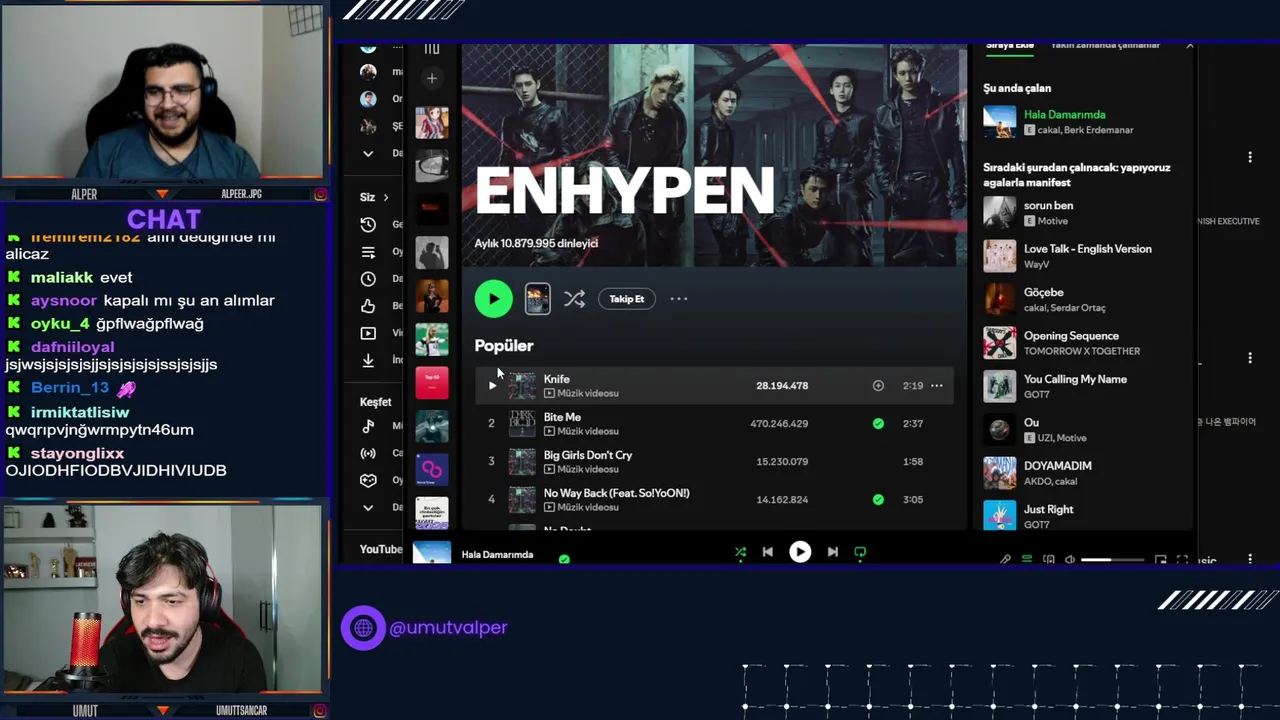Open three-dot menu beside Korean-titled background item

(1250, 358)
